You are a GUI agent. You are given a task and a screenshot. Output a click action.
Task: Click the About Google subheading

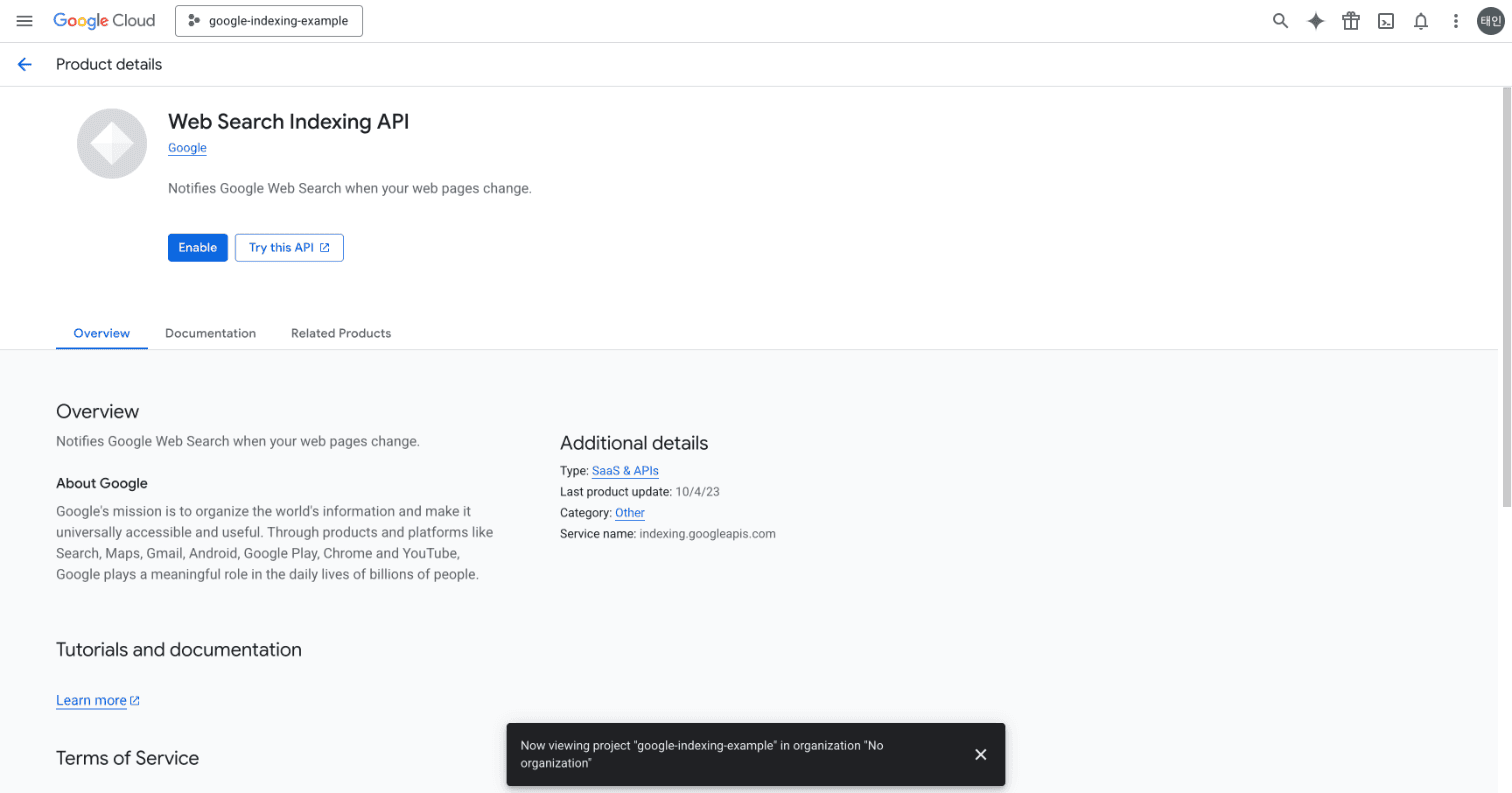point(102,484)
